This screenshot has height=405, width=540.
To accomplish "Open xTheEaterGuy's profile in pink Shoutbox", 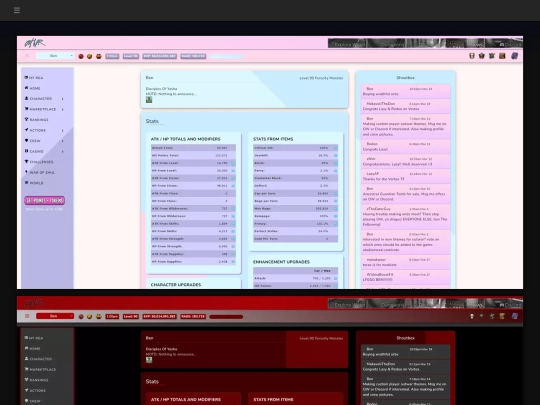I will pos(378,209).
